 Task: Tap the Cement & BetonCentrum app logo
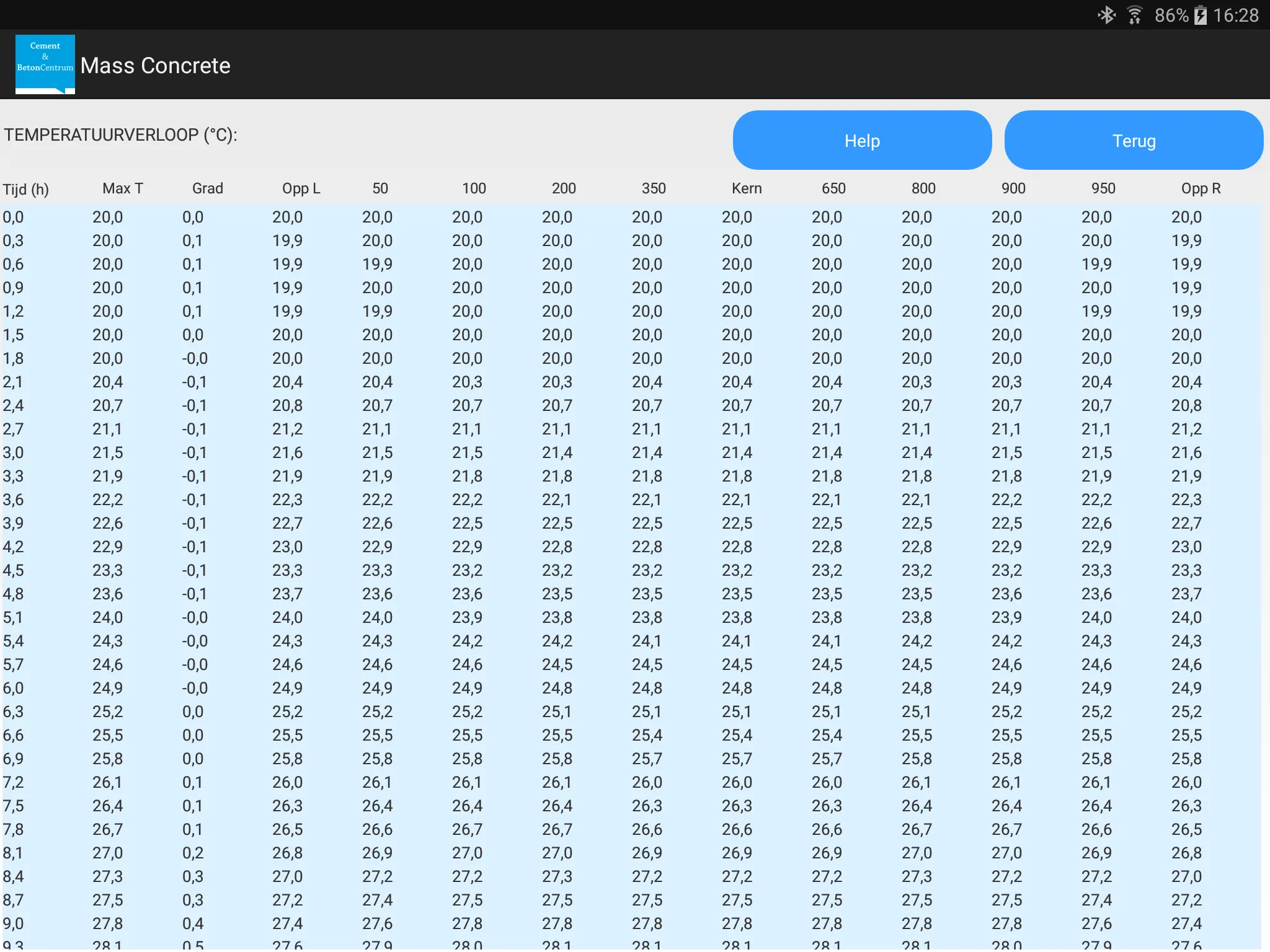coord(45,64)
